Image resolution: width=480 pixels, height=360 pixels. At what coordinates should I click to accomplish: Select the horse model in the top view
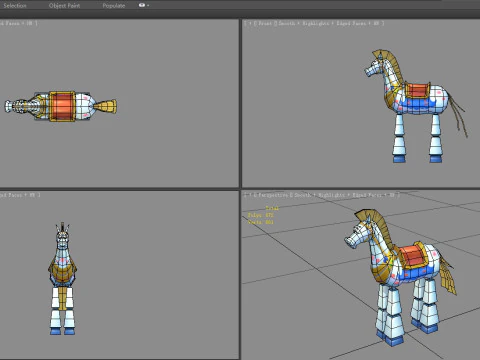(x=61, y=106)
